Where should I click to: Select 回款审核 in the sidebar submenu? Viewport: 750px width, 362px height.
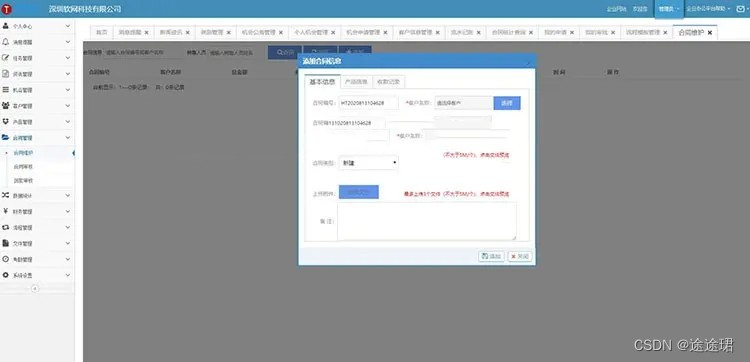click(x=23, y=181)
